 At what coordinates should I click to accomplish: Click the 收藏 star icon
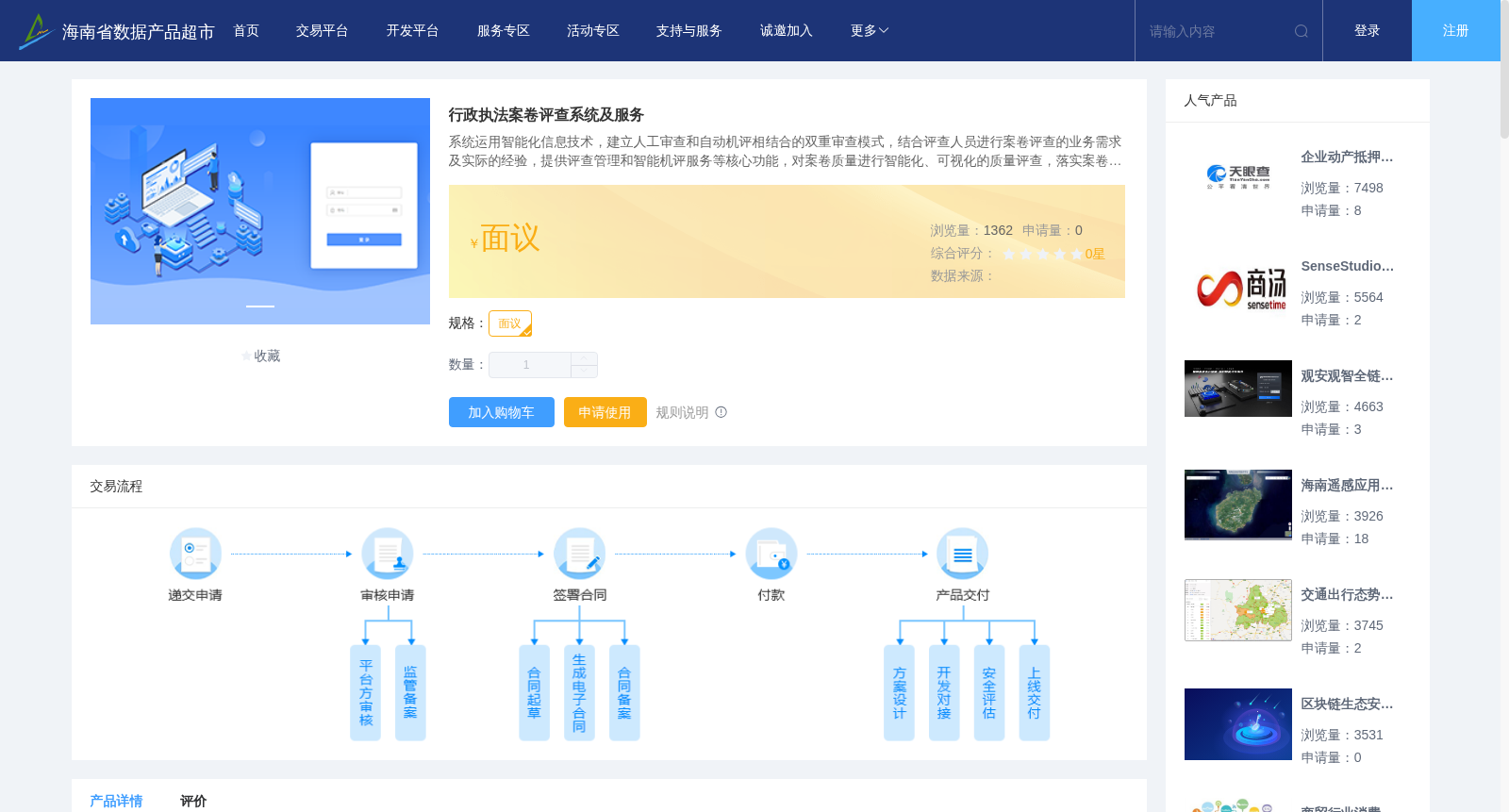246,356
